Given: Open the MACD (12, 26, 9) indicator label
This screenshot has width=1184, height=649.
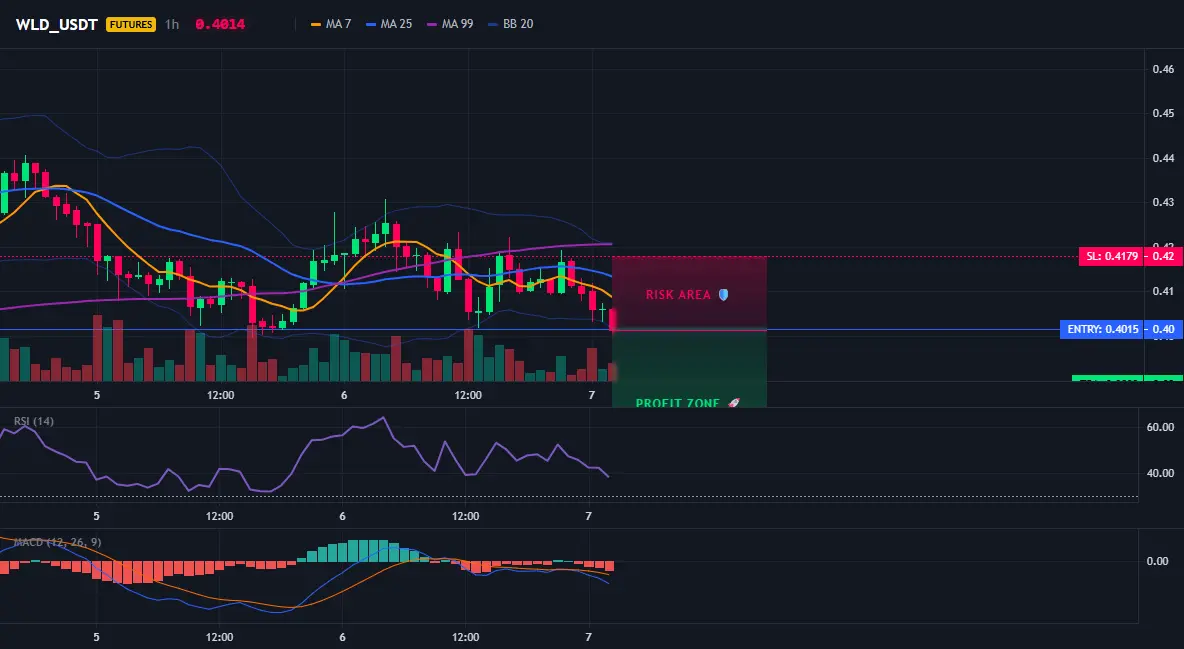Looking at the screenshot, I should click(x=57, y=542).
